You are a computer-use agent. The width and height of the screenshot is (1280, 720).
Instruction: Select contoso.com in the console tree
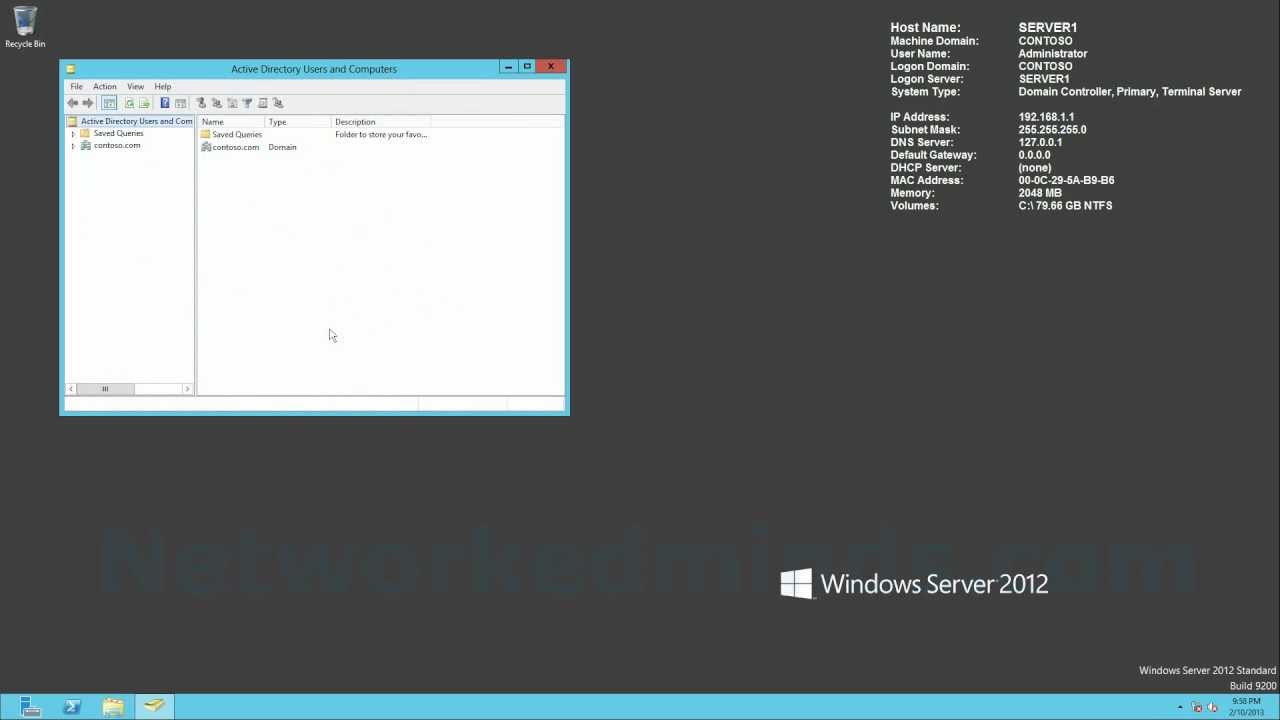[117, 145]
